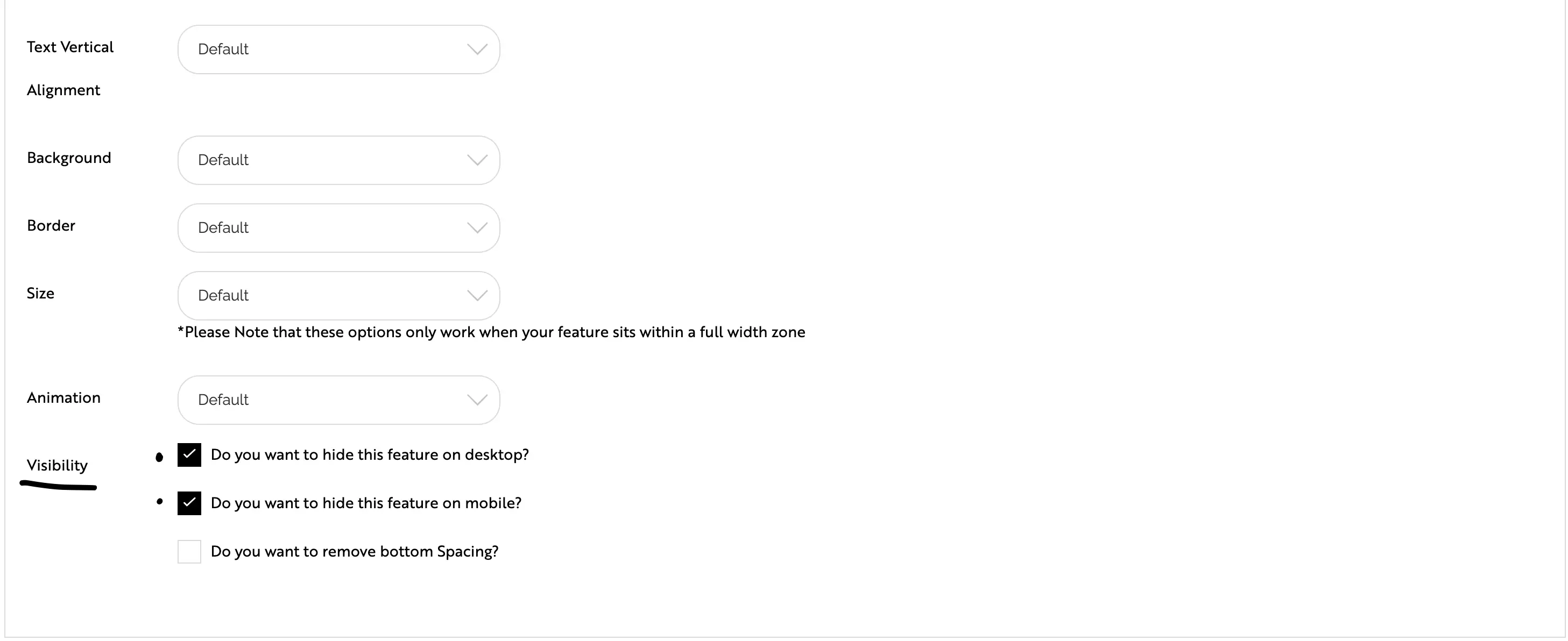The image size is (1568, 641).
Task: Uncheck hide this feature on mobile checkbox
Action: (189, 503)
